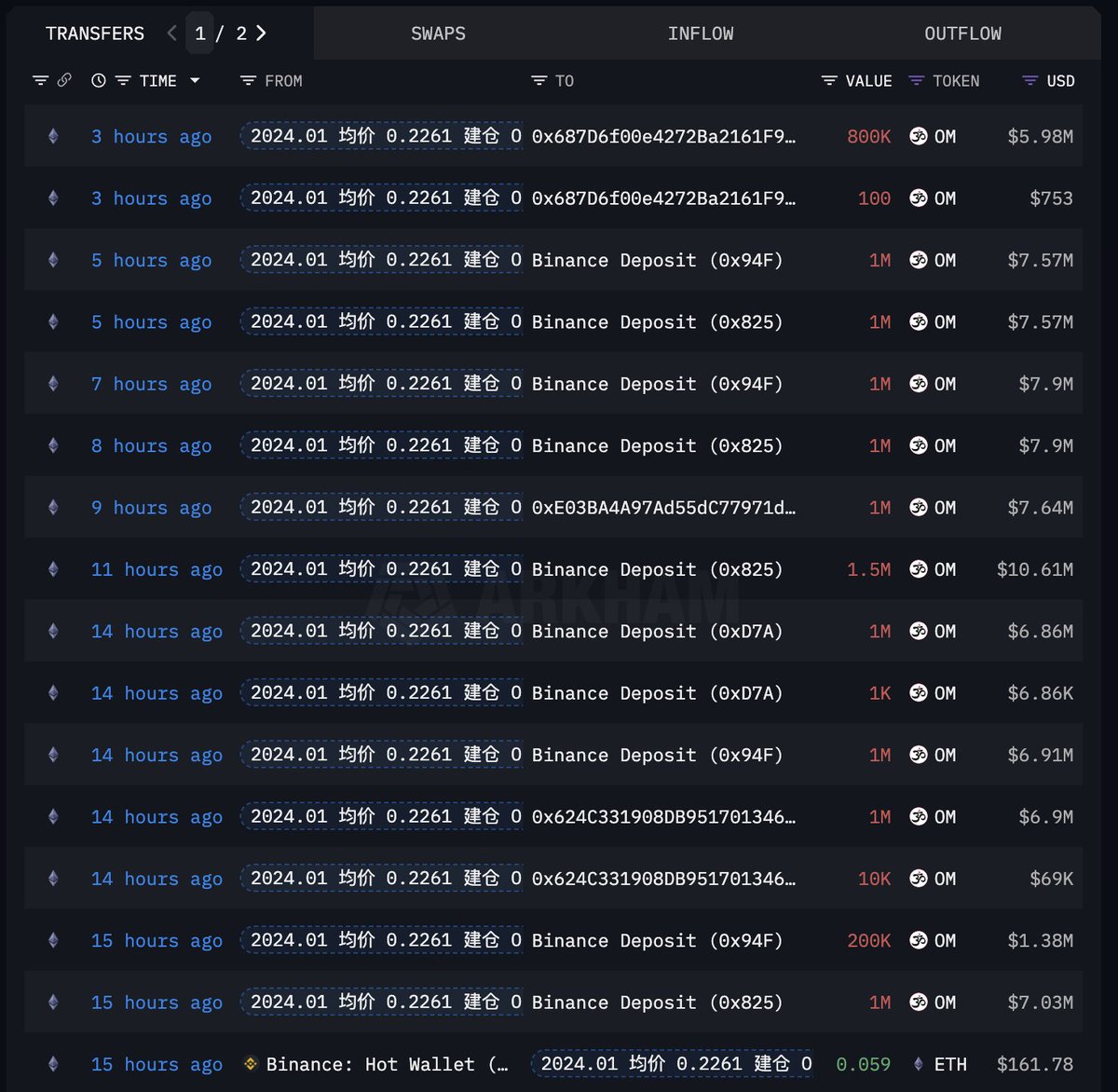Click the ETH token label
This screenshot has height=1092, width=1118.
[950, 1064]
